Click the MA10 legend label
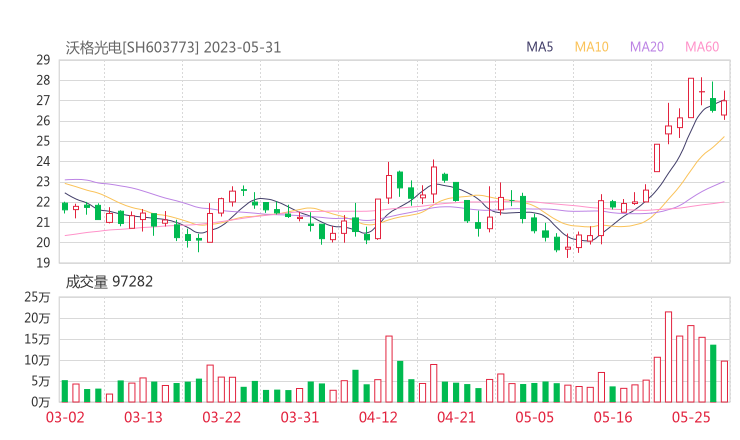The height and width of the screenshot is (440, 740). [591, 47]
